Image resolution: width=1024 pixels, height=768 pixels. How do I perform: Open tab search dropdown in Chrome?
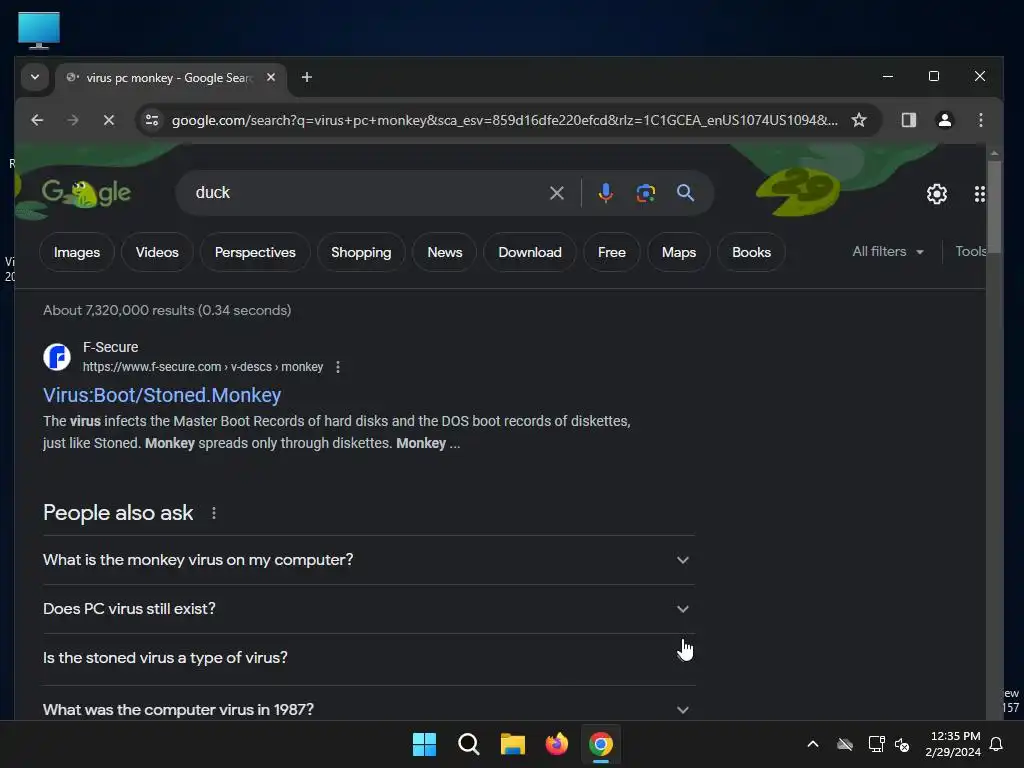pyautogui.click(x=35, y=77)
